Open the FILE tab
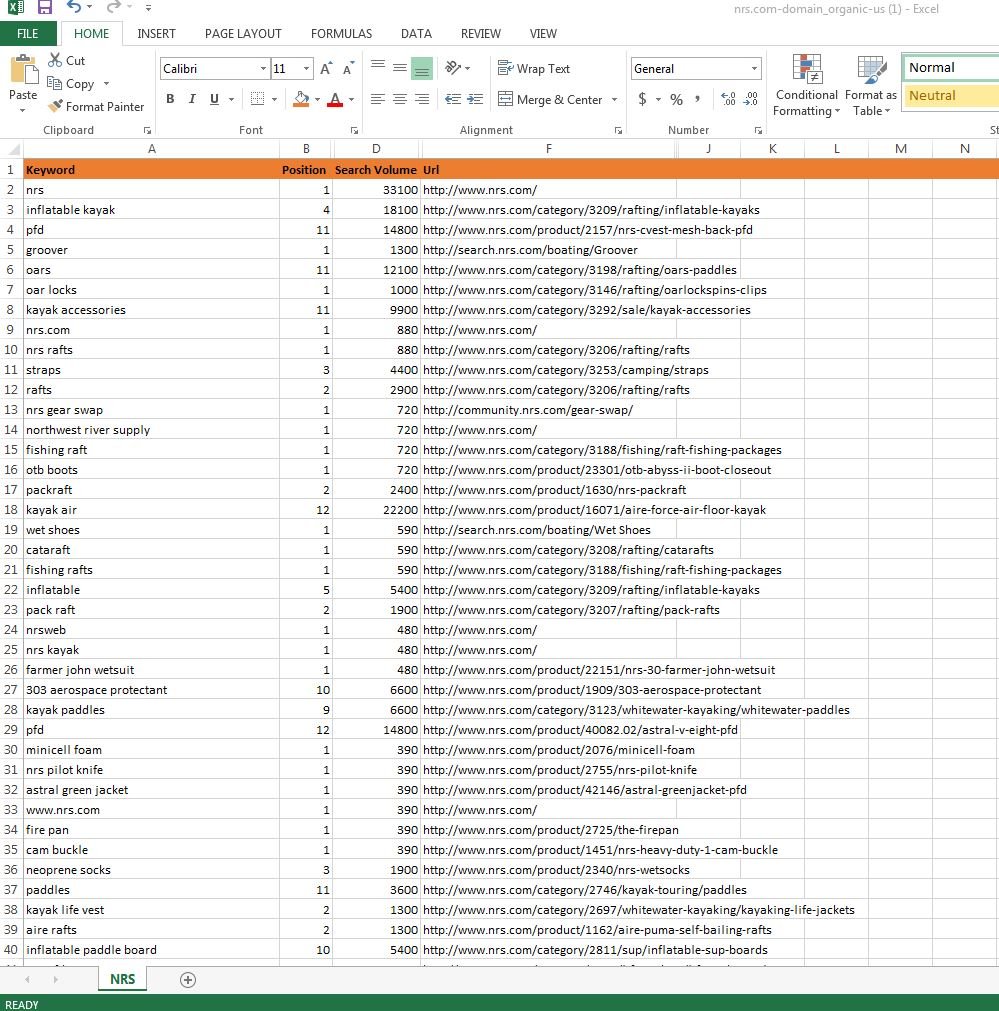The width and height of the screenshot is (999, 1011). pos(28,34)
